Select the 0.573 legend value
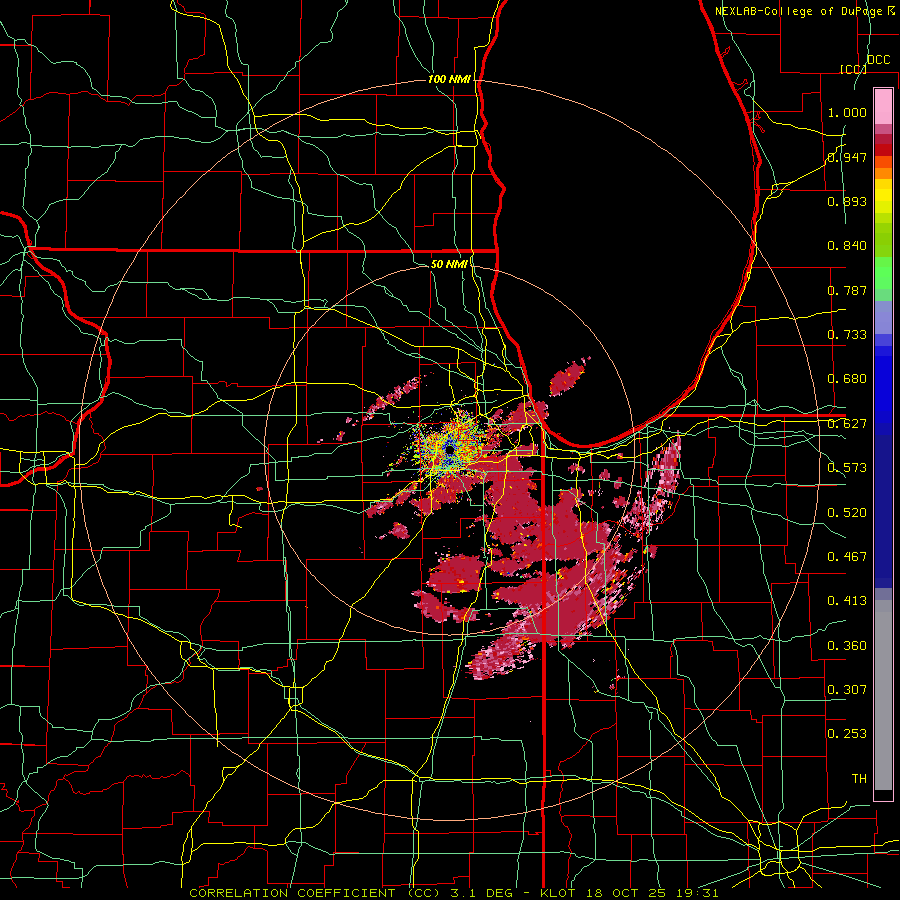 pos(847,468)
